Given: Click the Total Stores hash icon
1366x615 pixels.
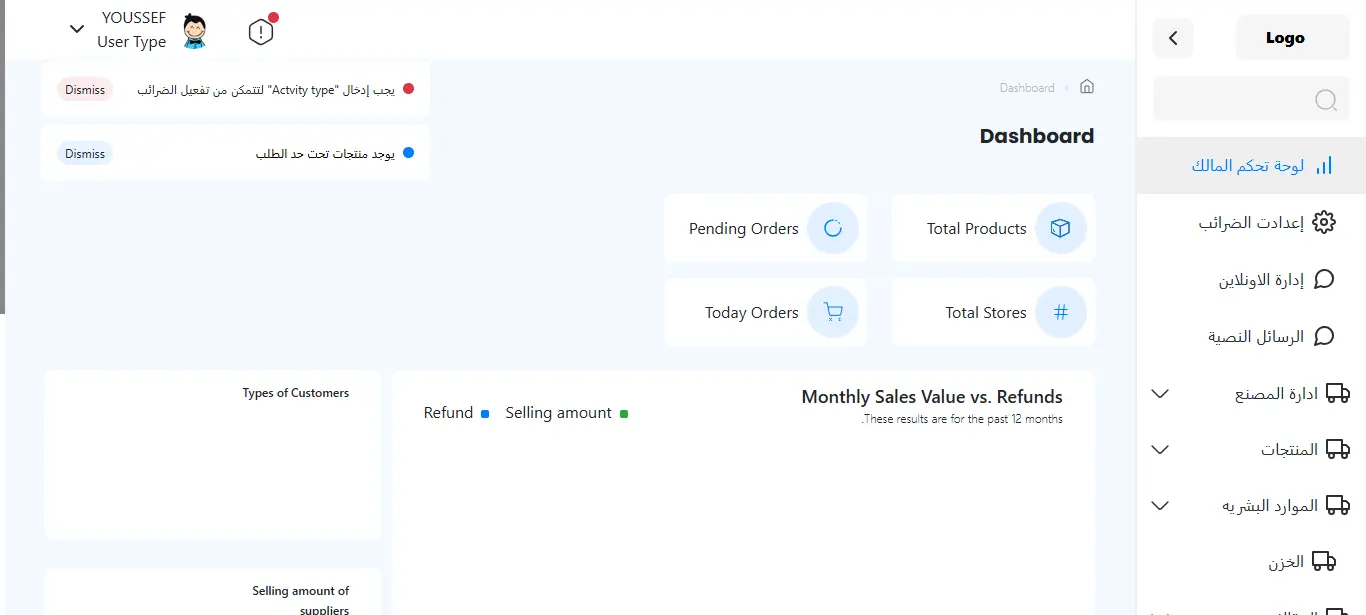Looking at the screenshot, I should click(x=1060, y=312).
